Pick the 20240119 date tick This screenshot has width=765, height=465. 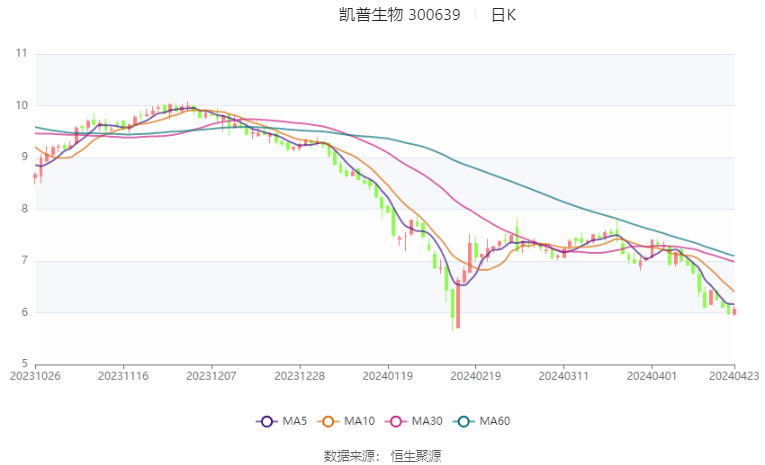(386, 375)
